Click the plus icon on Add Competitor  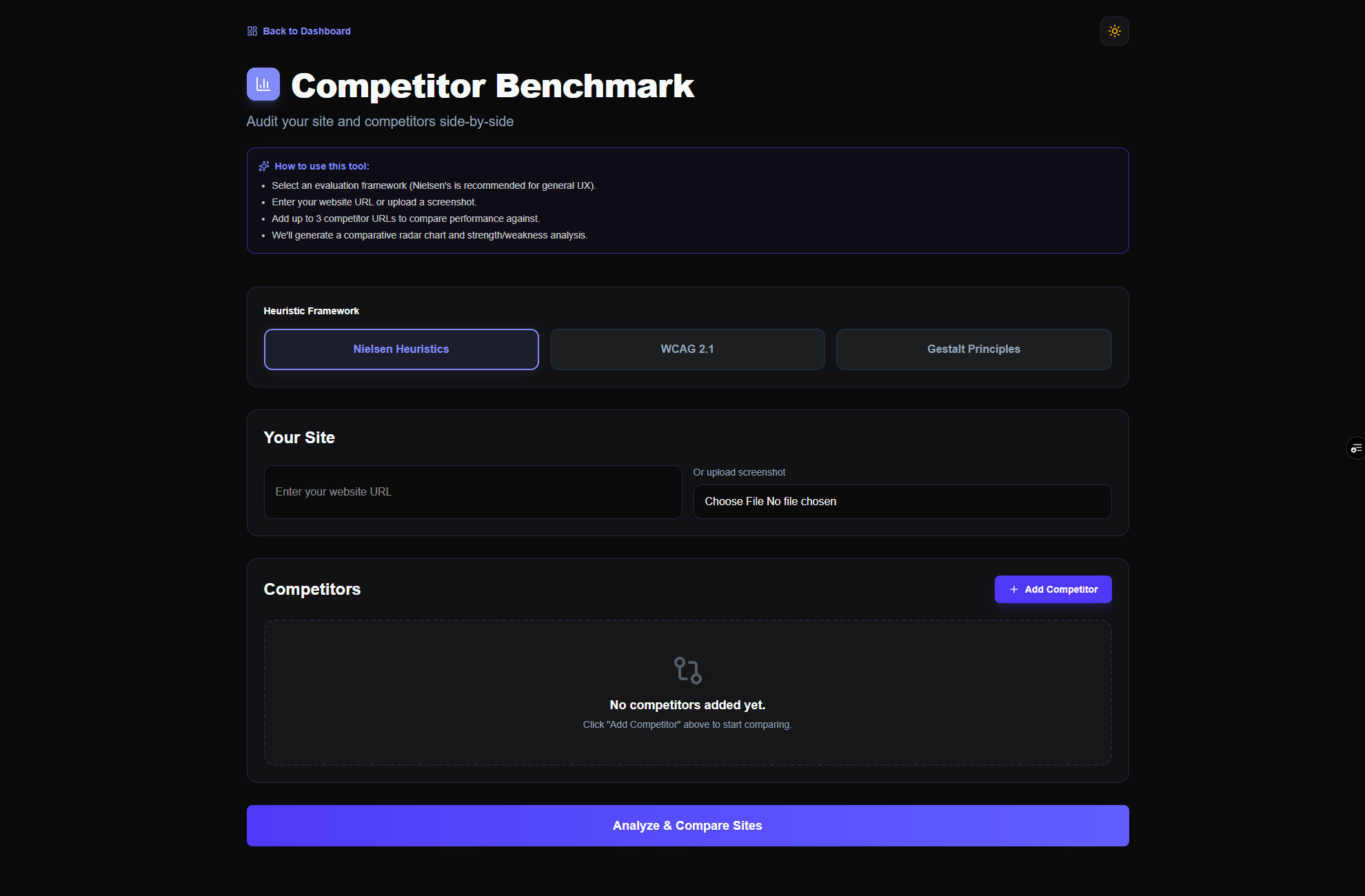[1013, 589]
